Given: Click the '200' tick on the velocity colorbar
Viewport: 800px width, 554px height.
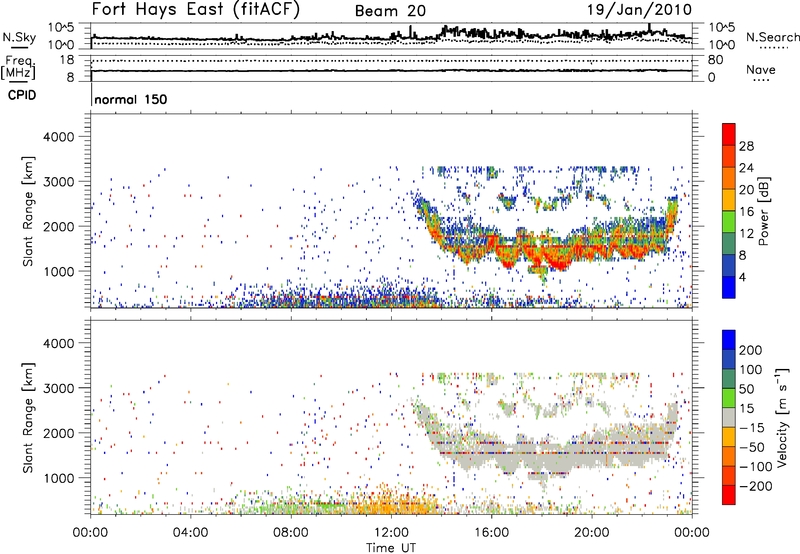Looking at the screenshot, I should tap(751, 350).
